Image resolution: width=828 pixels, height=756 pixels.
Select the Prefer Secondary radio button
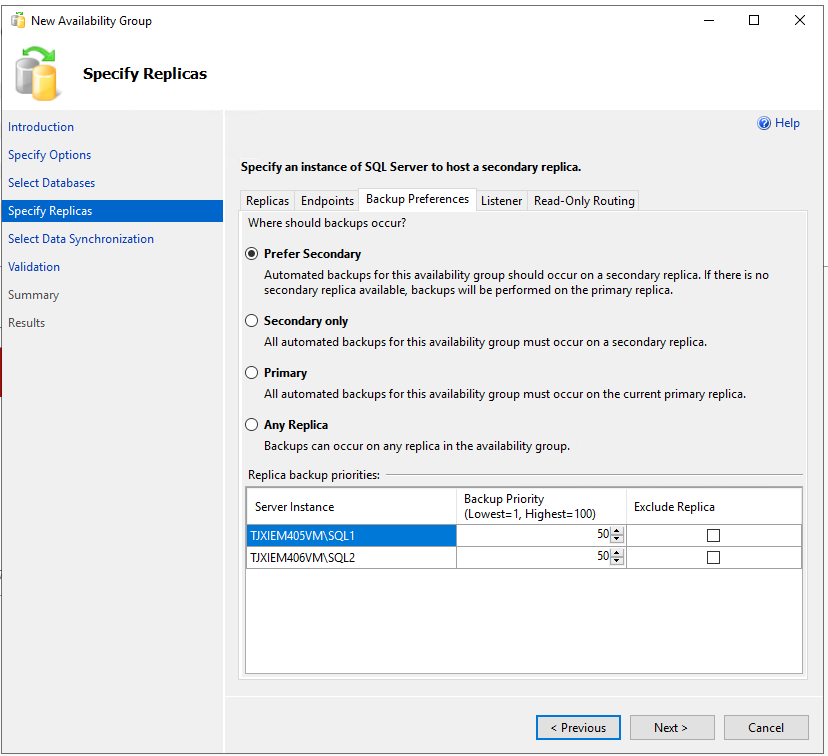pos(252,254)
